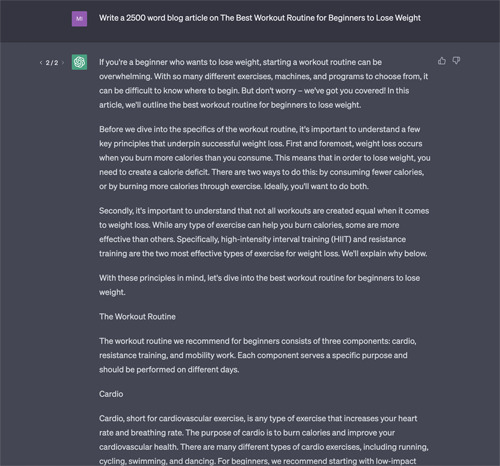Click the 'Cardio, short for cardiovascular' paragraph

(264, 440)
